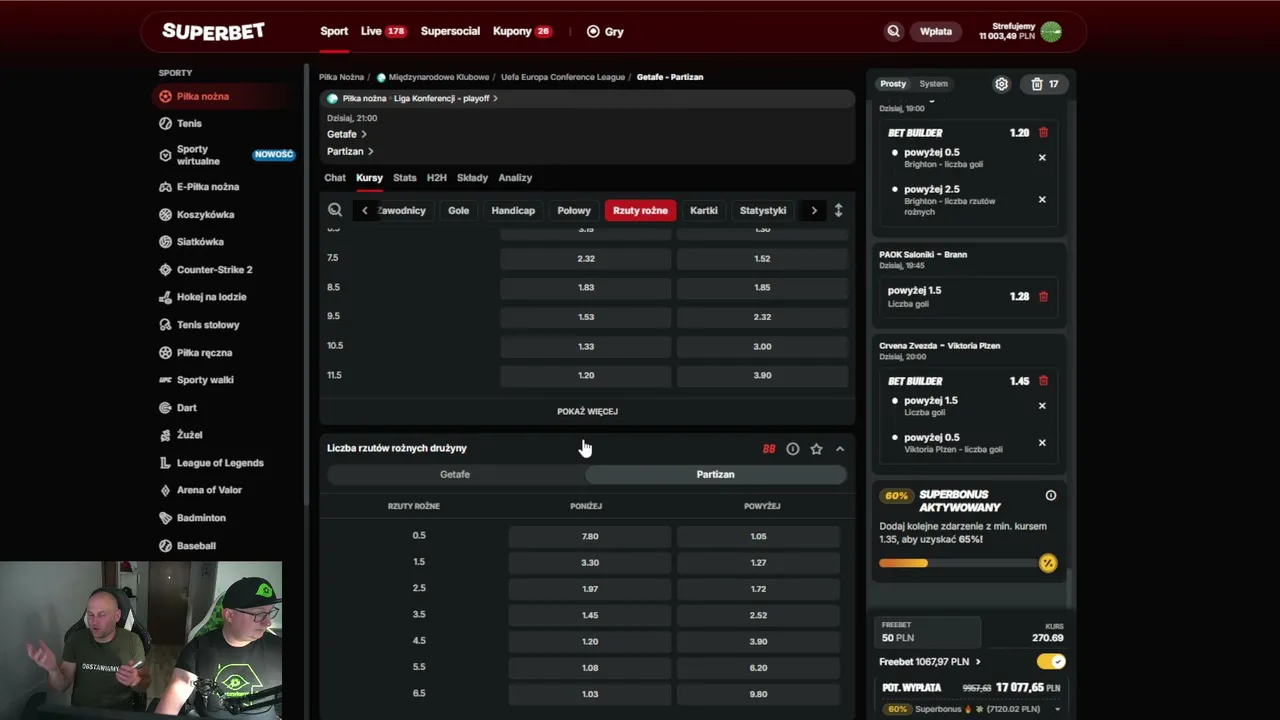The width and height of the screenshot is (1280, 720).
Task: Open bet slip settings gear
Action: coord(1001,84)
